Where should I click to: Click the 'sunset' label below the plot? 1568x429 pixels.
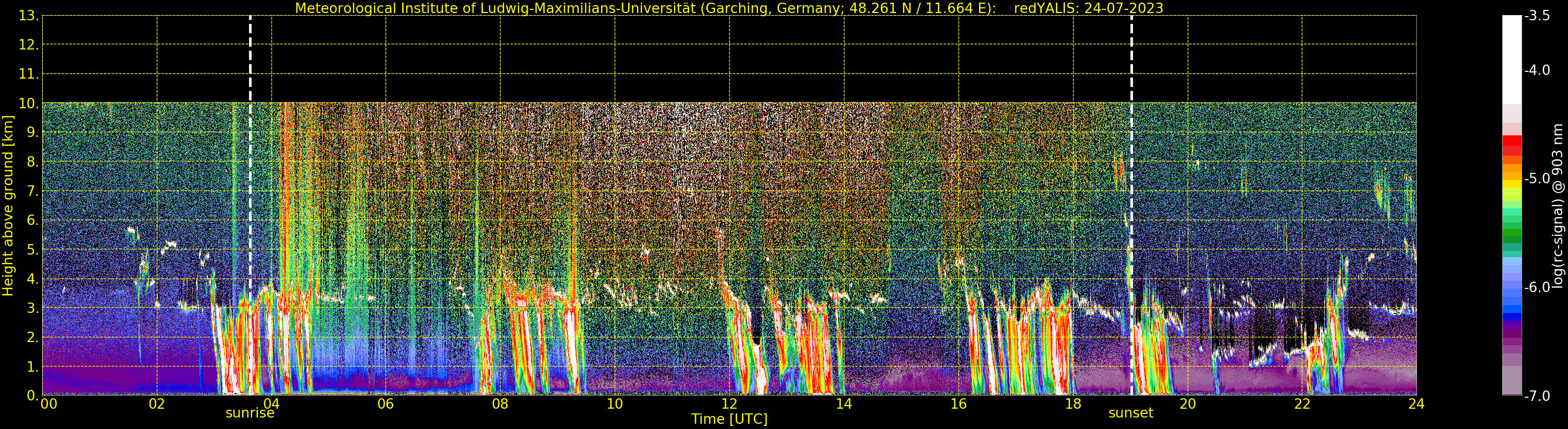coord(1130,412)
